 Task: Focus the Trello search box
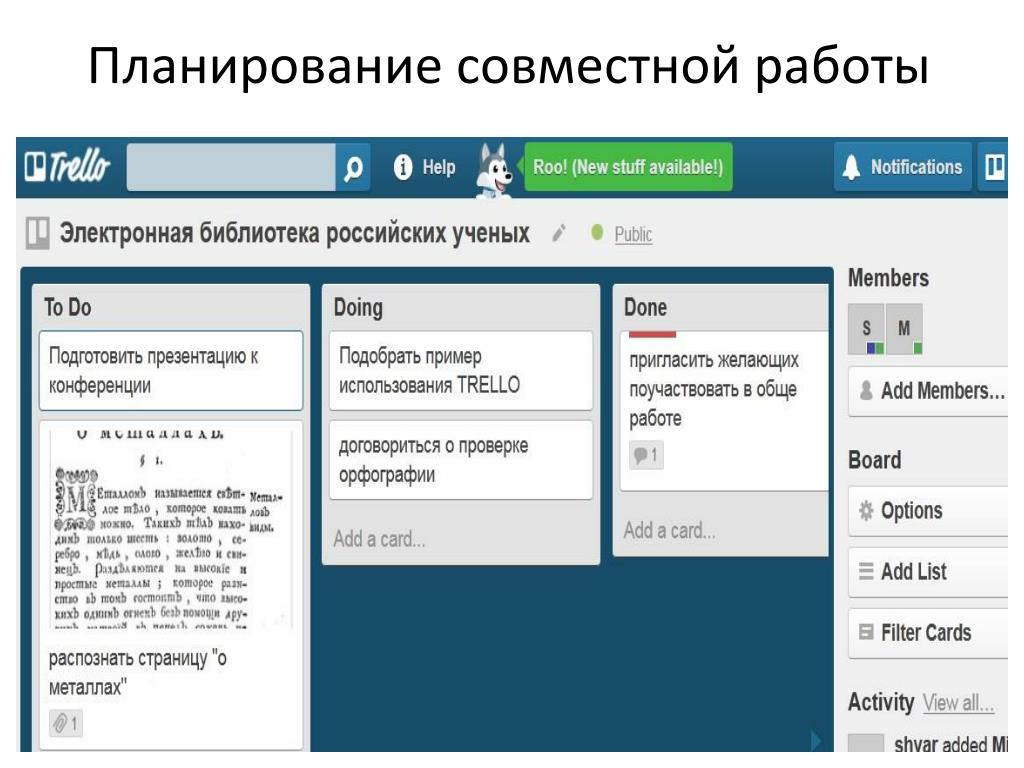(x=231, y=168)
